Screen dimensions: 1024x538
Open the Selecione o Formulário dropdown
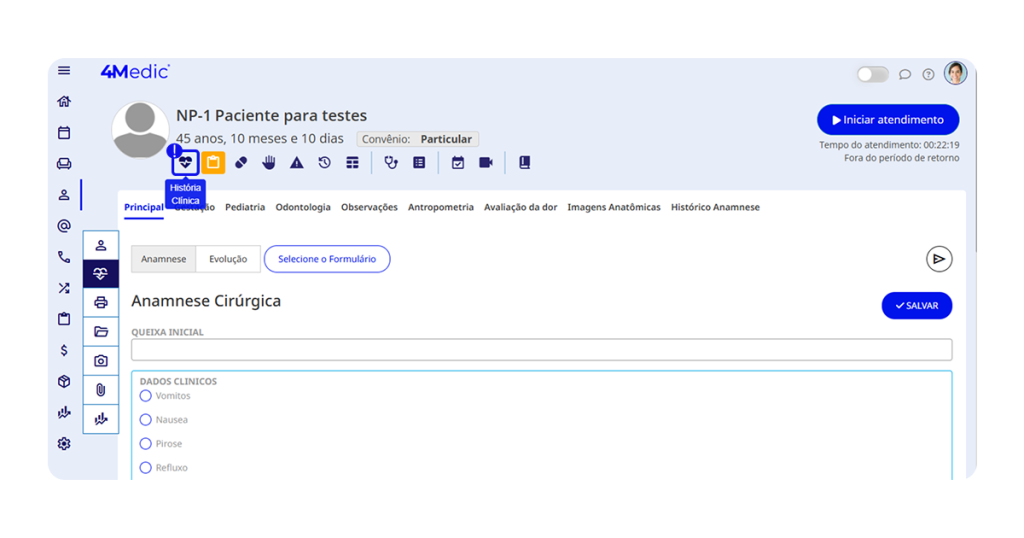coord(327,259)
